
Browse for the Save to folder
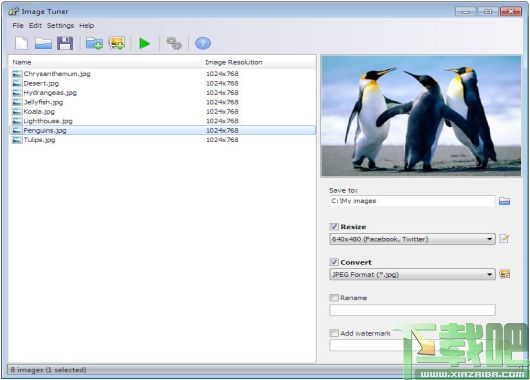pos(504,201)
